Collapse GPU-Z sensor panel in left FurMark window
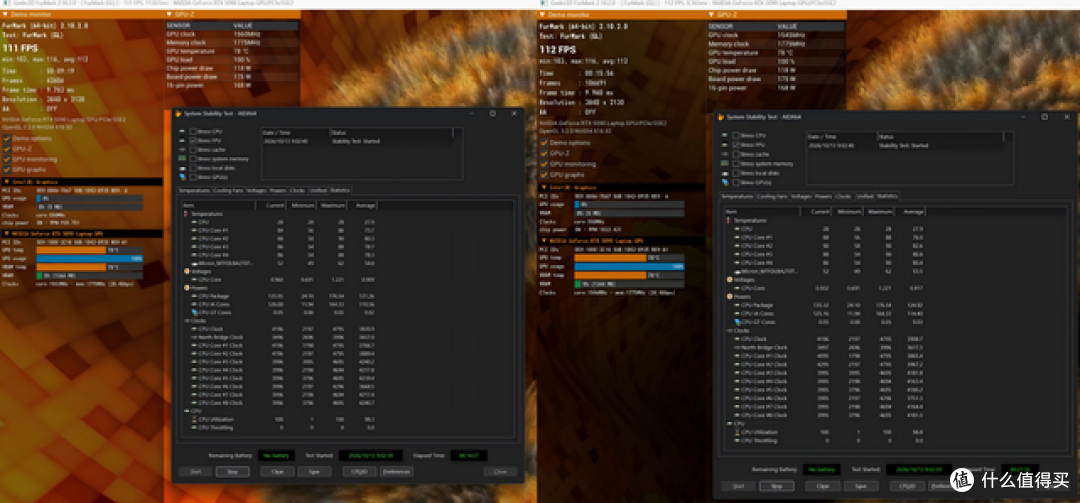This screenshot has height=503, width=1080. pos(169,14)
